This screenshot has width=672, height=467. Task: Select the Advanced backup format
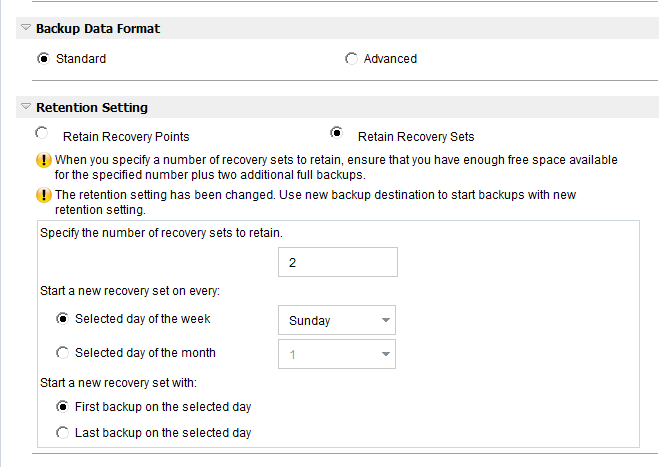click(x=351, y=59)
